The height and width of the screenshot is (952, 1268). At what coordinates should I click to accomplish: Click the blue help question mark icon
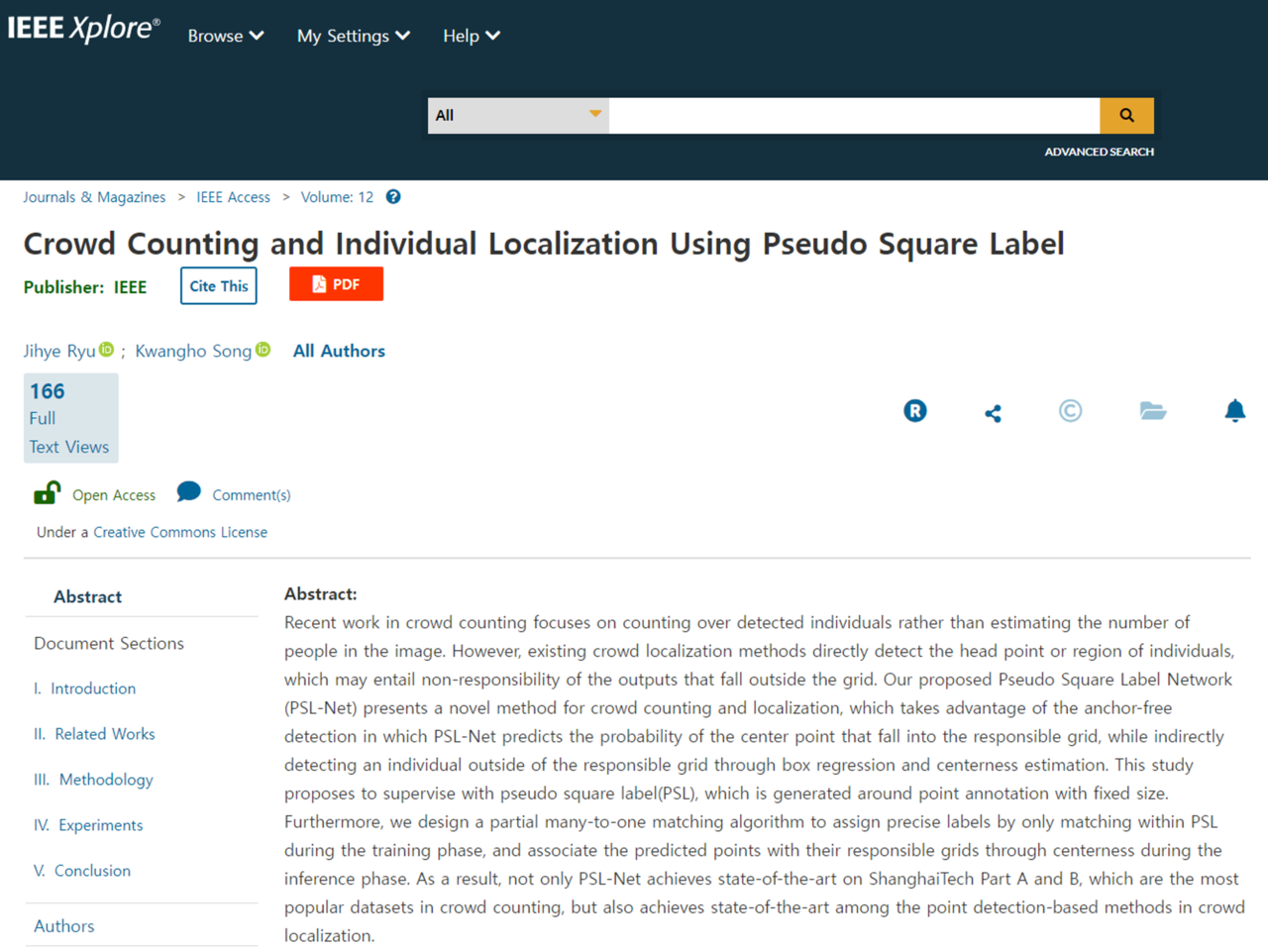point(393,197)
